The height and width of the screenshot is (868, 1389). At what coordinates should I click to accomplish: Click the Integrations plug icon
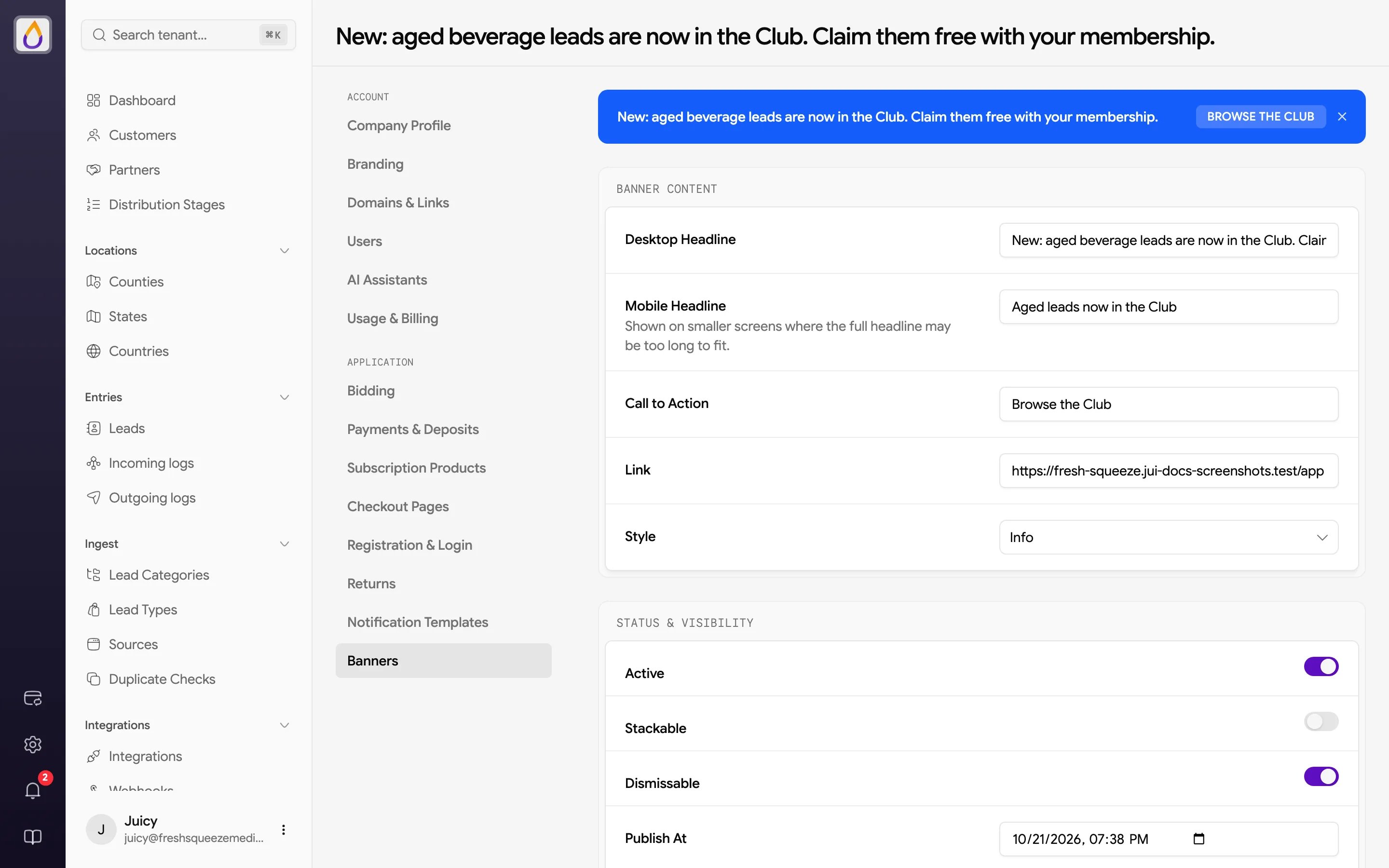pyautogui.click(x=94, y=756)
